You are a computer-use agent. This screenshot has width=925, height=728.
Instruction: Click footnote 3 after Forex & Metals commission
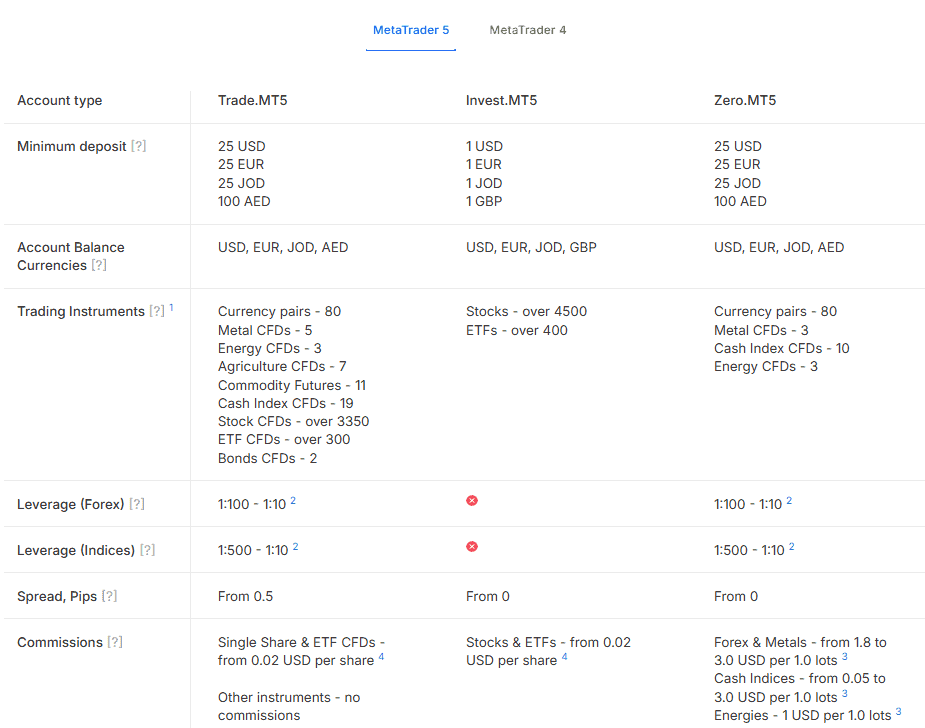click(843, 655)
